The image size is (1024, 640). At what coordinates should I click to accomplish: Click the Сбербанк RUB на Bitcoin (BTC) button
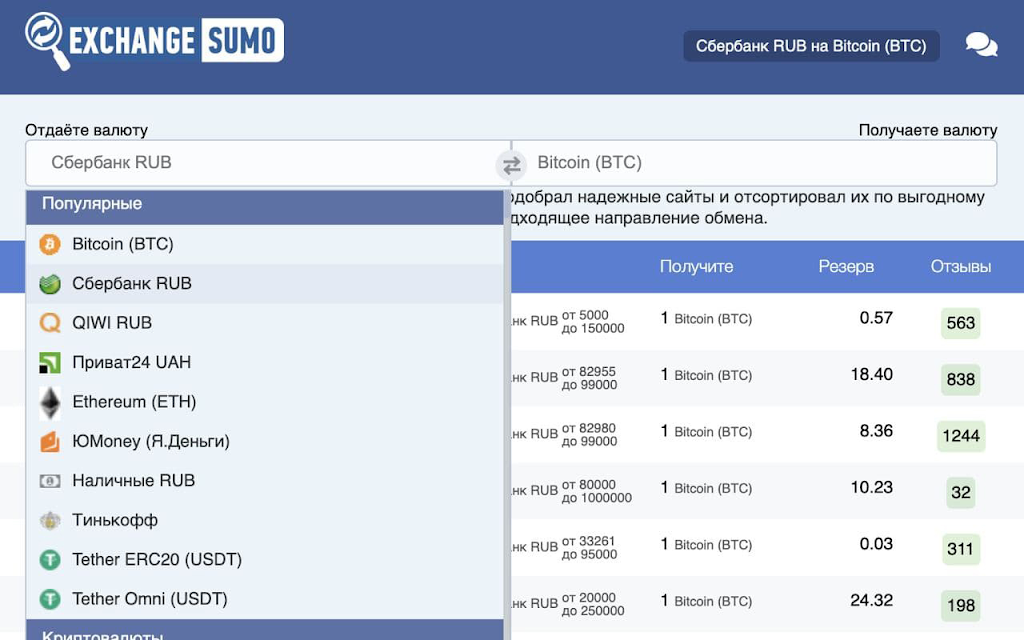811,46
